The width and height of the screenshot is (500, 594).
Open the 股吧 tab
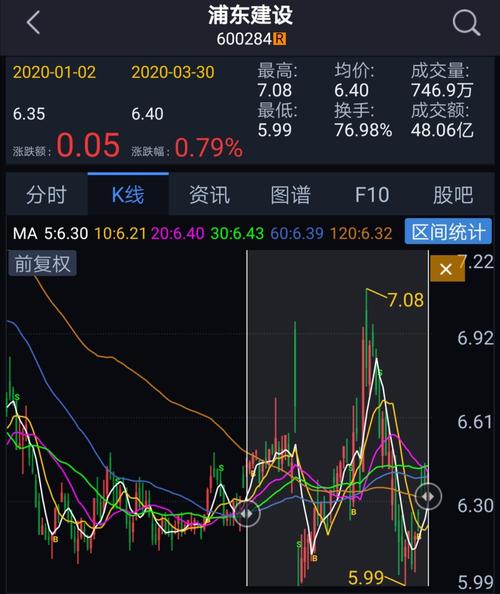point(453,195)
